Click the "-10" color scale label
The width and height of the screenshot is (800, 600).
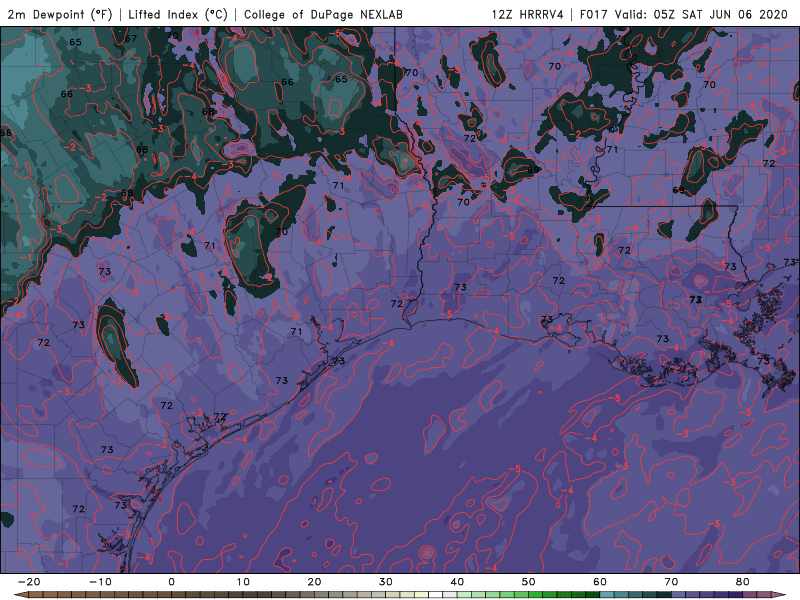(x=100, y=582)
